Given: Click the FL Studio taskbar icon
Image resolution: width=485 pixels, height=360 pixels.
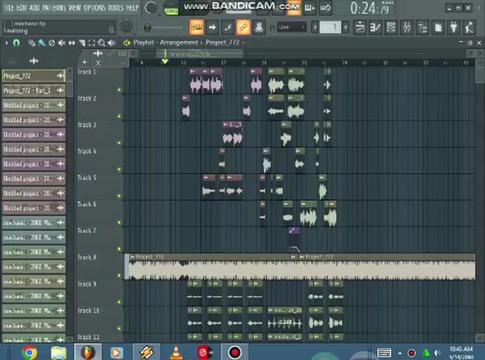Looking at the screenshot, I should pyautogui.click(x=88, y=352).
